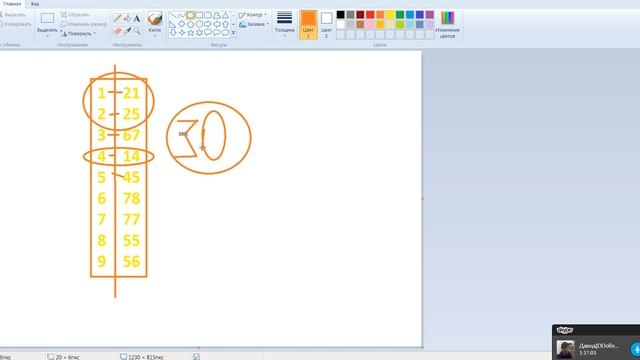Open Изменение цветов edit colors
Screen dimensions: 640x360
447,24
